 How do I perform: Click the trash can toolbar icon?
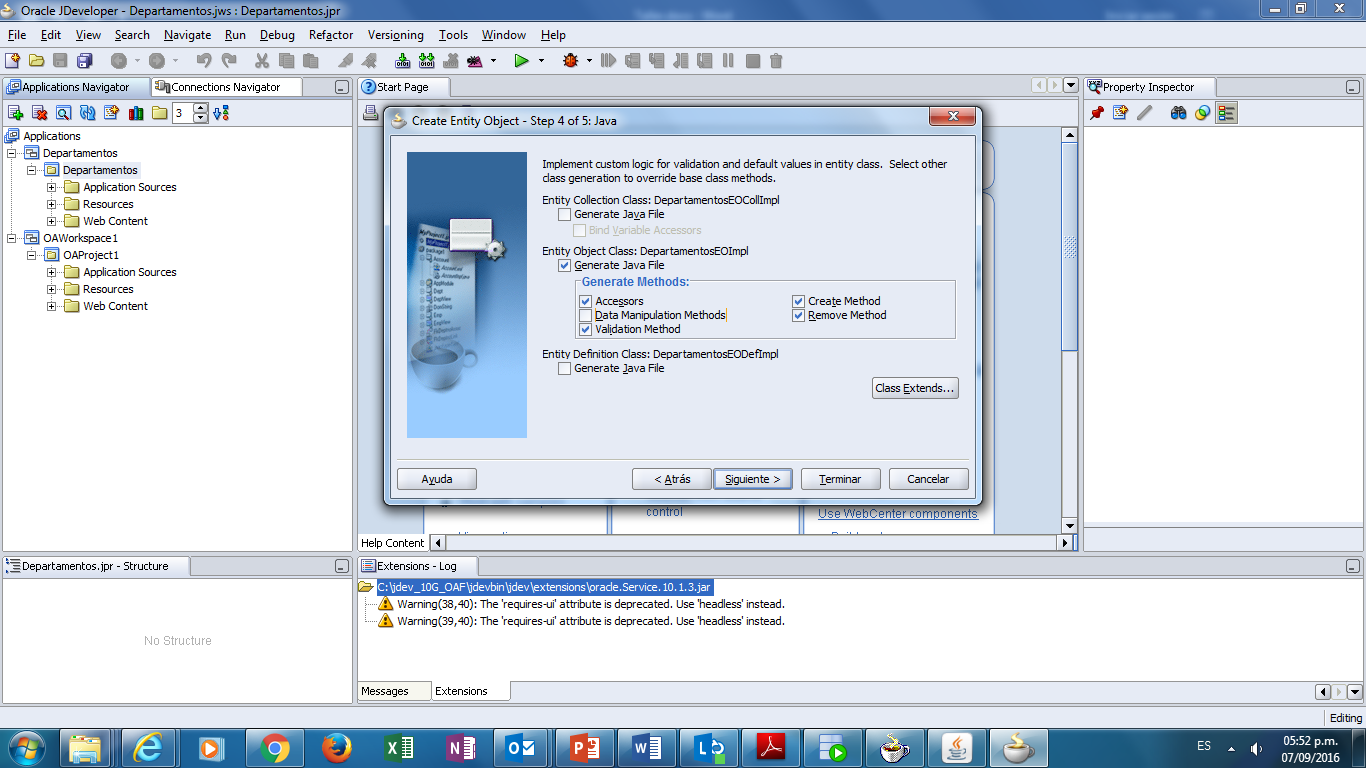pos(775,61)
